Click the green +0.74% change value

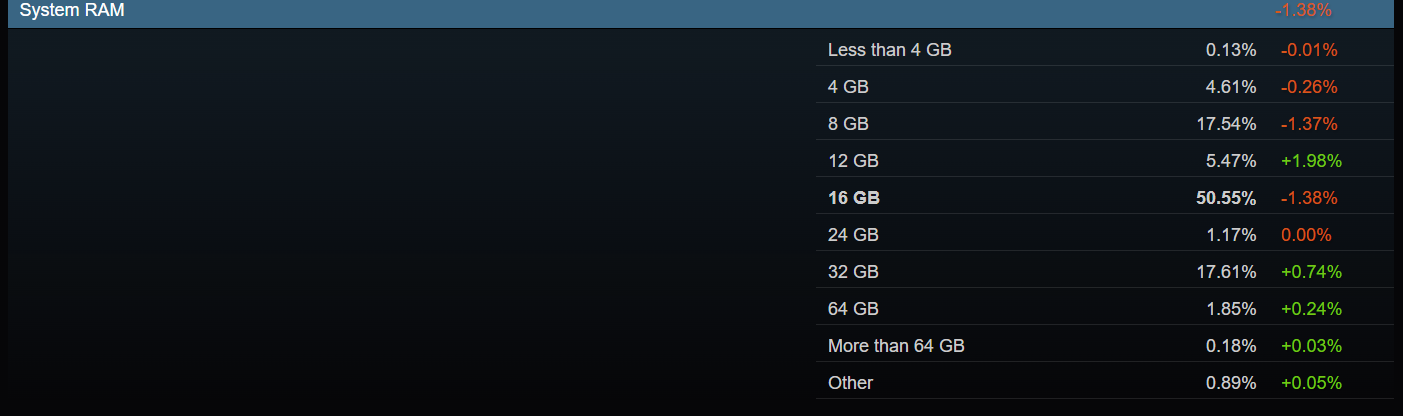pyautogui.click(x=1311, y=272)
